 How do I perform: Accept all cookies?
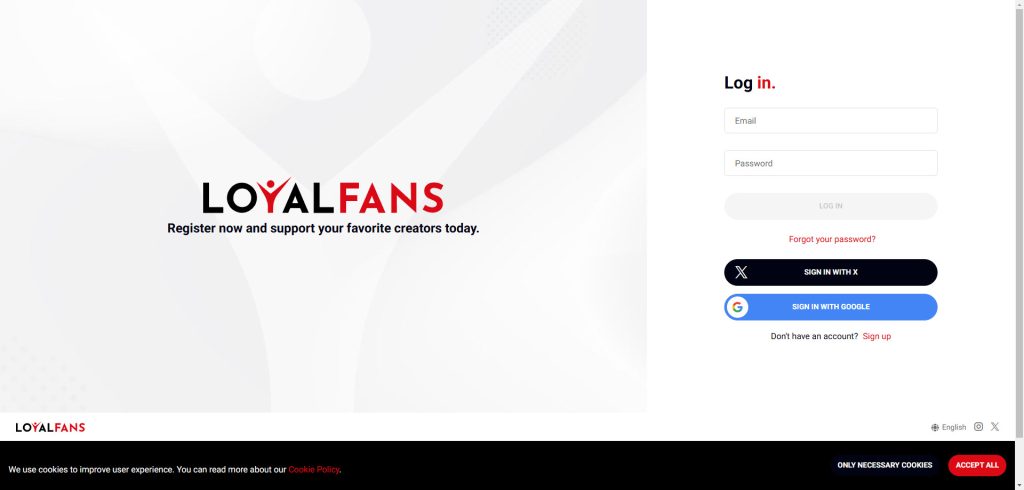(x=977, y=465)
